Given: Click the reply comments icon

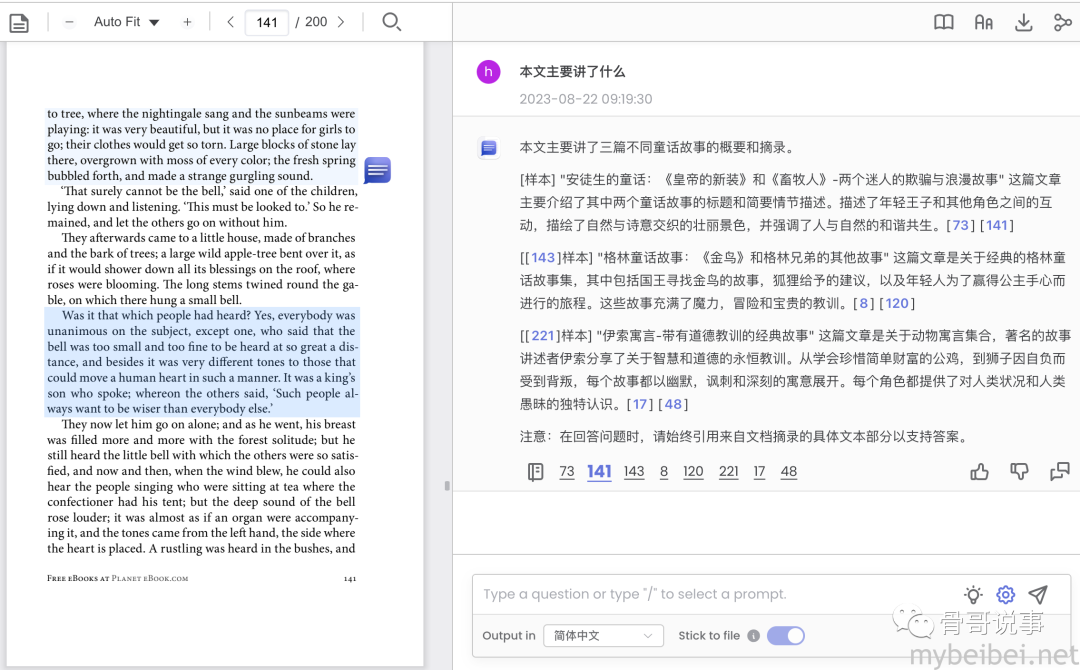Looking at the screenshot, I should [1059, 472].
